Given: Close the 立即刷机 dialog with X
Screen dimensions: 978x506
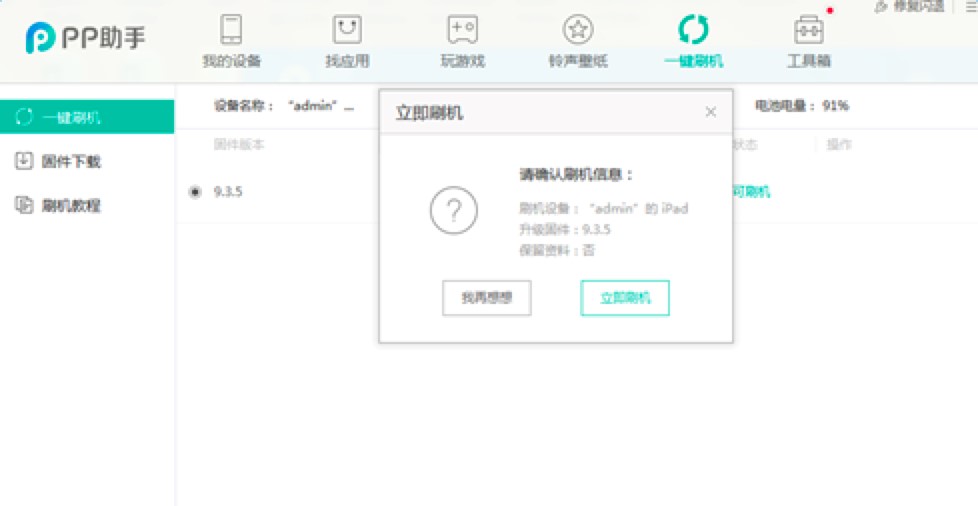Looking at the screenshot, I should [710, 112].
